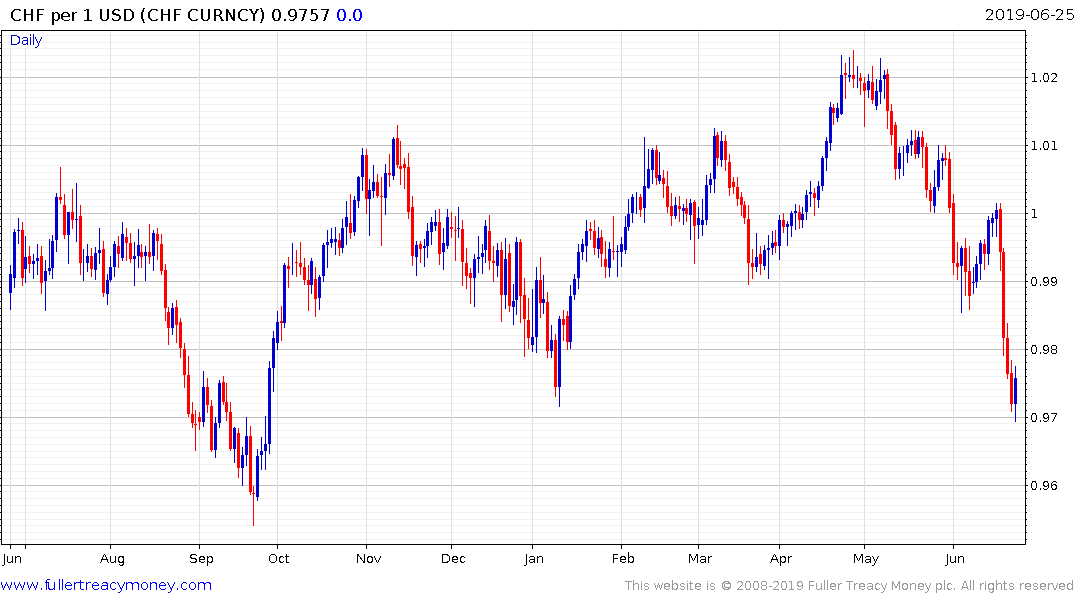Click the www.fullertreacymoney.com link

pyautogui.click(x=106, y=585)
